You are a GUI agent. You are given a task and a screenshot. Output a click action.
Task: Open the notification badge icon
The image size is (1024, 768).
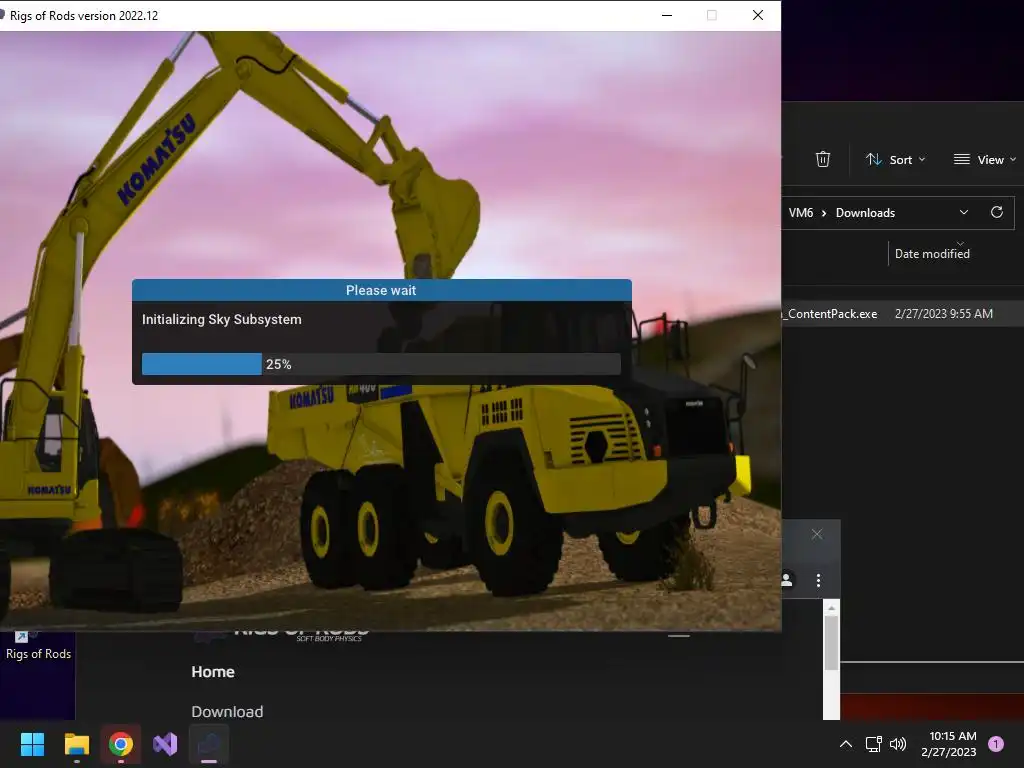pyautogui.click(x=996, y=744)
